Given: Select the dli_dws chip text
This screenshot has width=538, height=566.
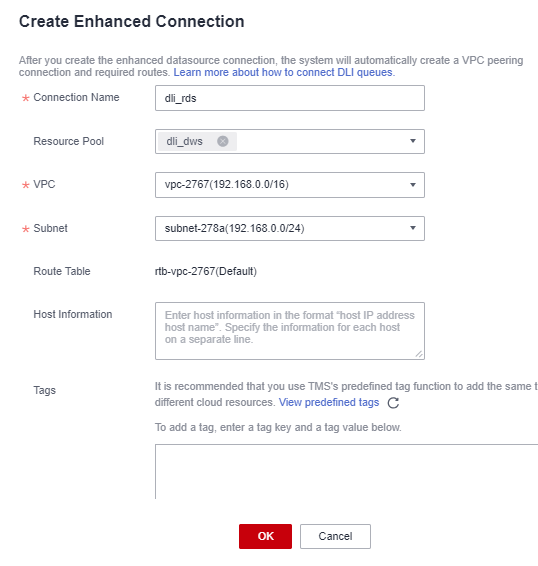Looking at the screenshot, I should (x=185, y=141).
